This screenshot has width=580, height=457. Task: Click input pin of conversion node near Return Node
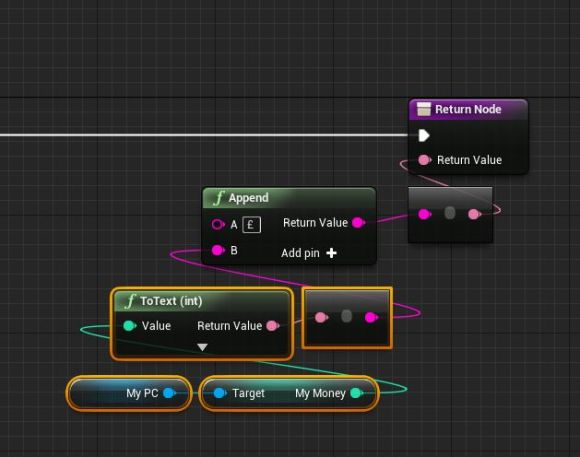(424, 214)
